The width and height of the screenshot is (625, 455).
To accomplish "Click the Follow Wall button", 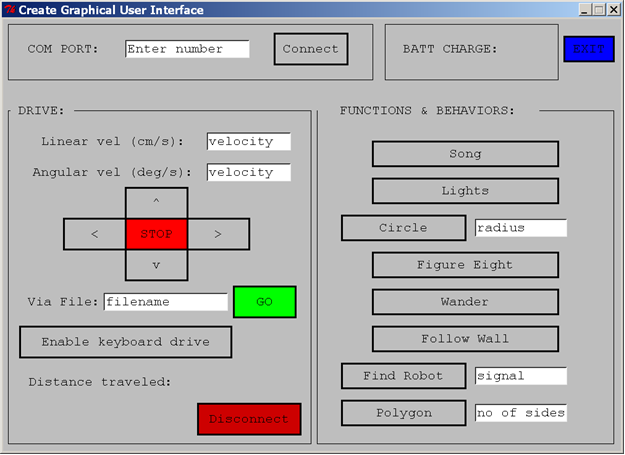I will pos(465,339).
